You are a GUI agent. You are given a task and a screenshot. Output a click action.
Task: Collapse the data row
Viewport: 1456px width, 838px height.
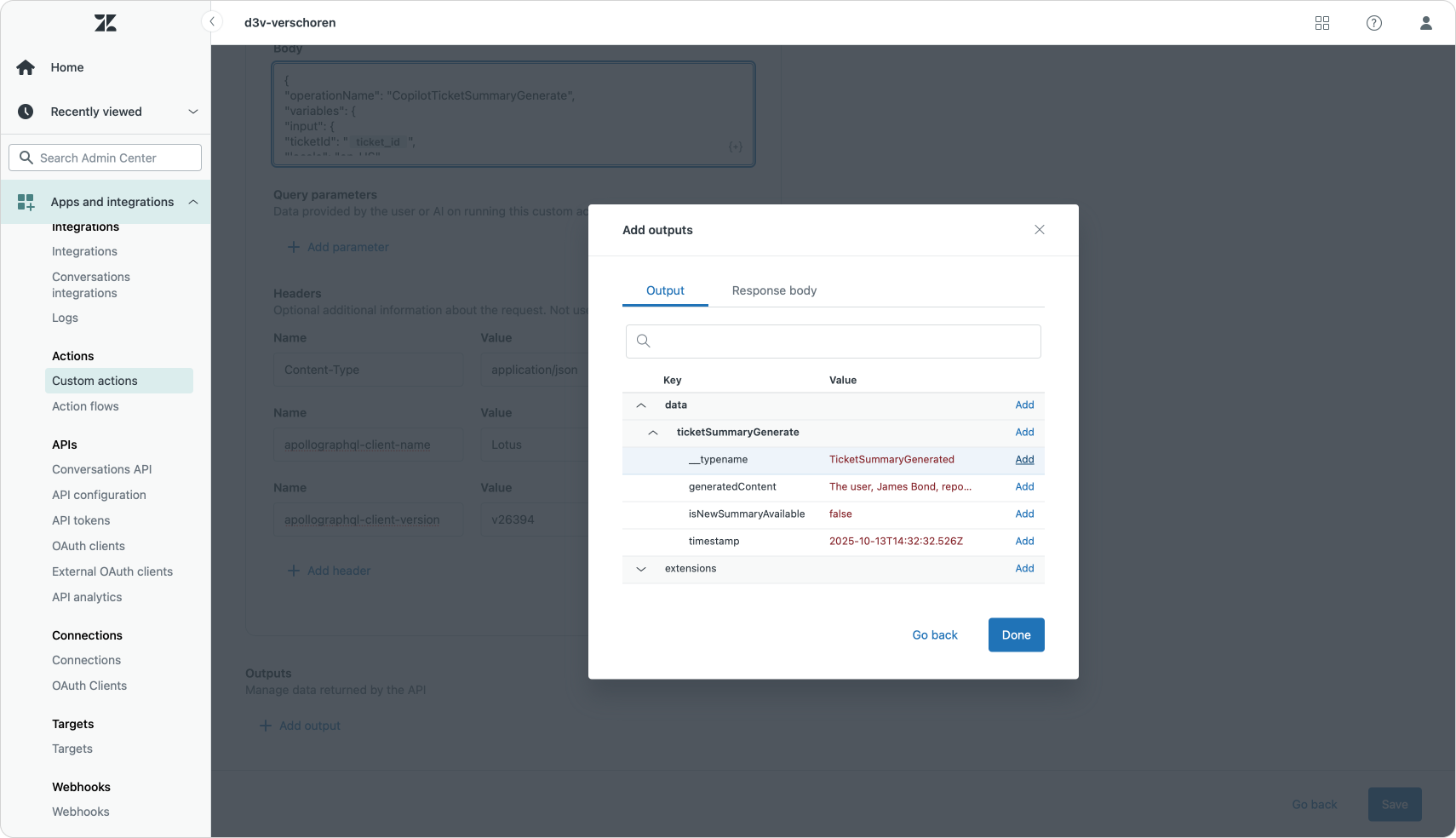point(641,405)
